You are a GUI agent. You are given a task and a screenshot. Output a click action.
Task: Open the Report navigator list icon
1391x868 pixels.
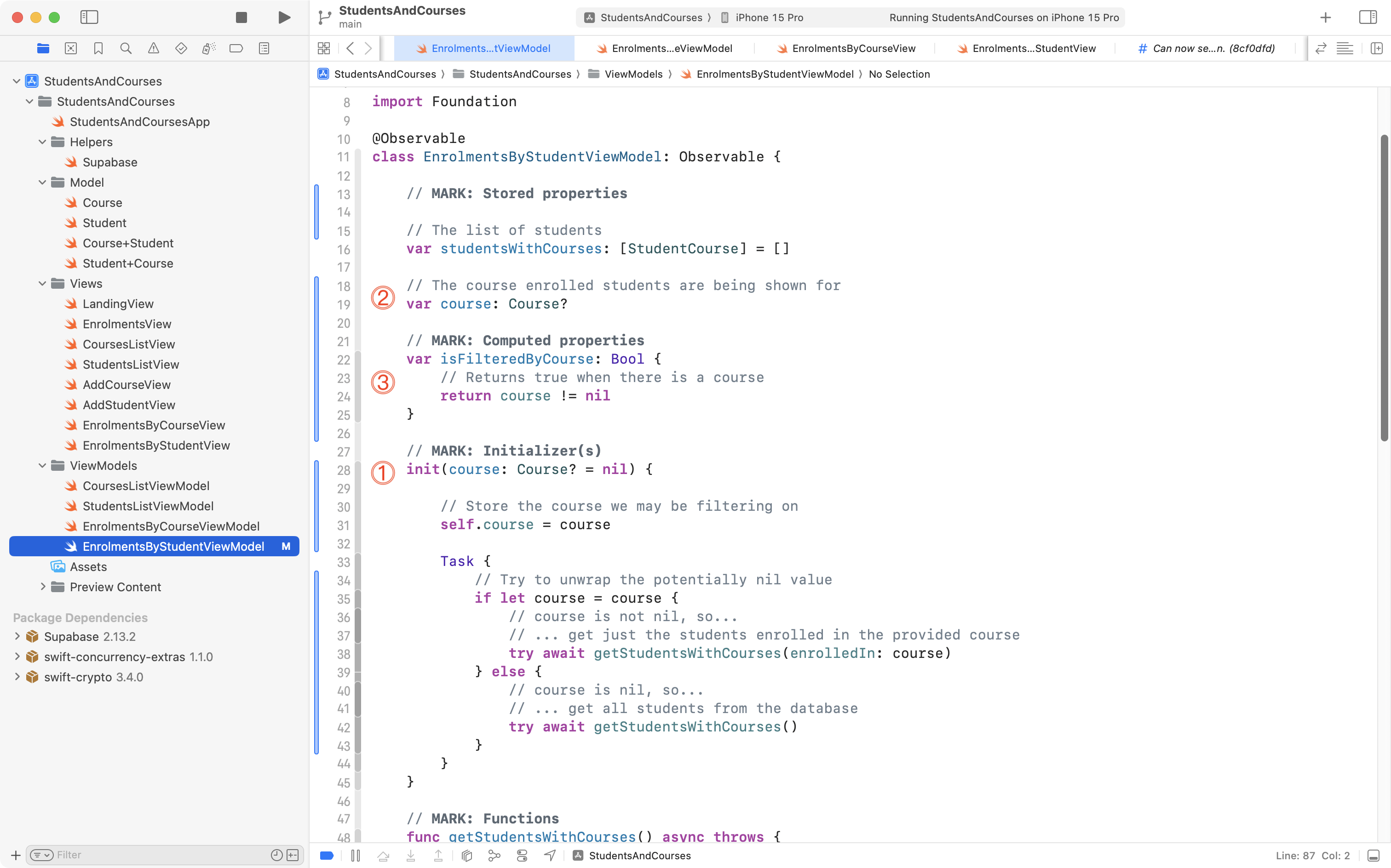coord(264,48)
